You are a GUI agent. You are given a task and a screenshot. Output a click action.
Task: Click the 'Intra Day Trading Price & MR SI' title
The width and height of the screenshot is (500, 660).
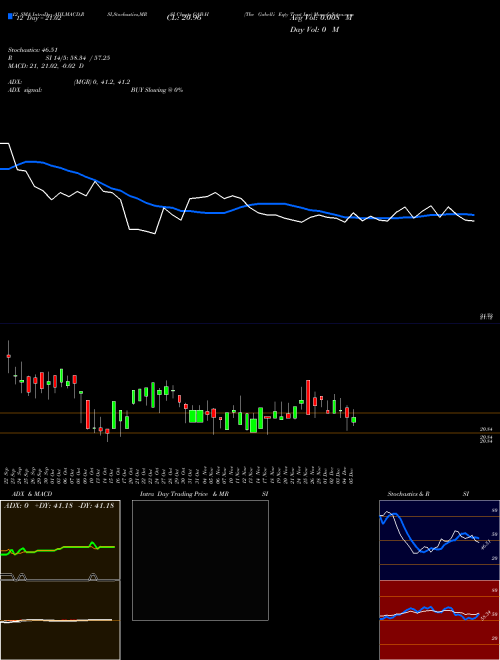[x=204, y=494]
